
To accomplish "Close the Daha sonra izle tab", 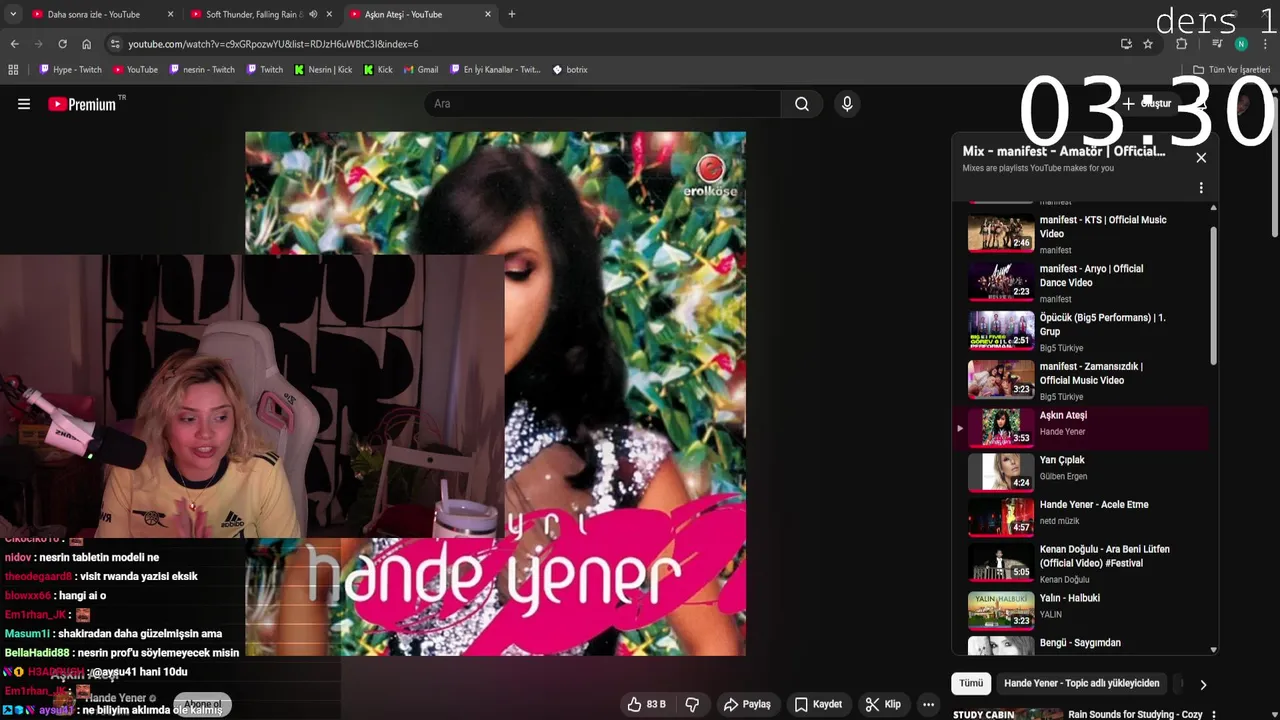I will (170, 14).
